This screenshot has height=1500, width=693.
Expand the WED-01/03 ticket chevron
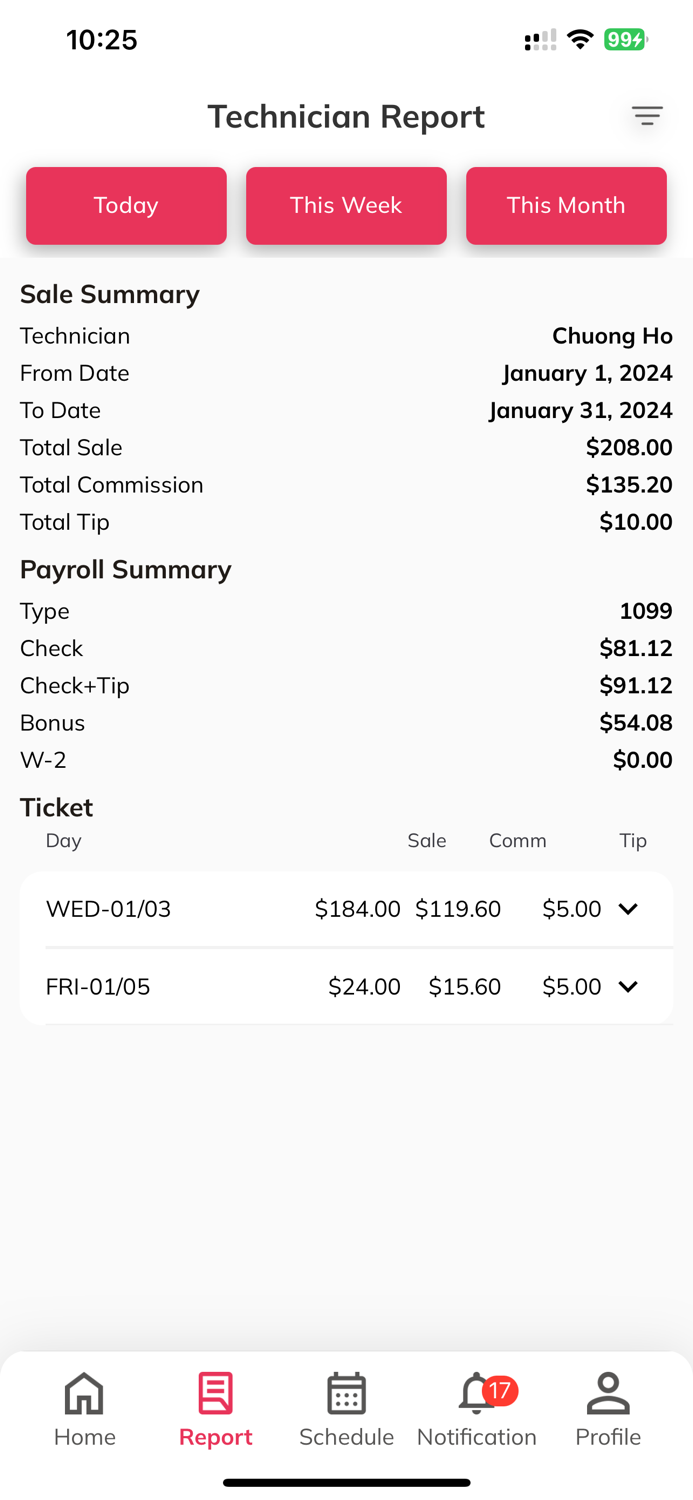pyautogui.click(x=628, y=909)
